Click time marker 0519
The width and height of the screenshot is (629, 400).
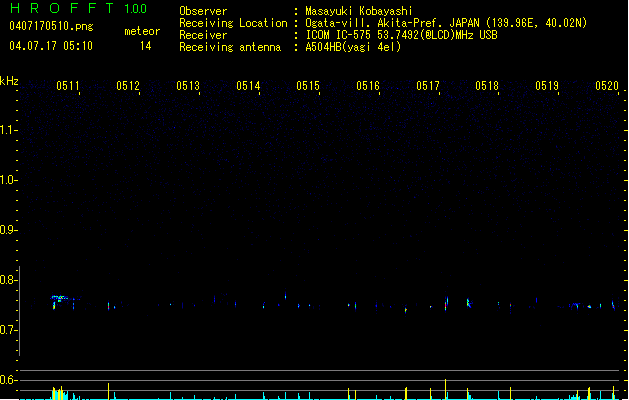547,86
